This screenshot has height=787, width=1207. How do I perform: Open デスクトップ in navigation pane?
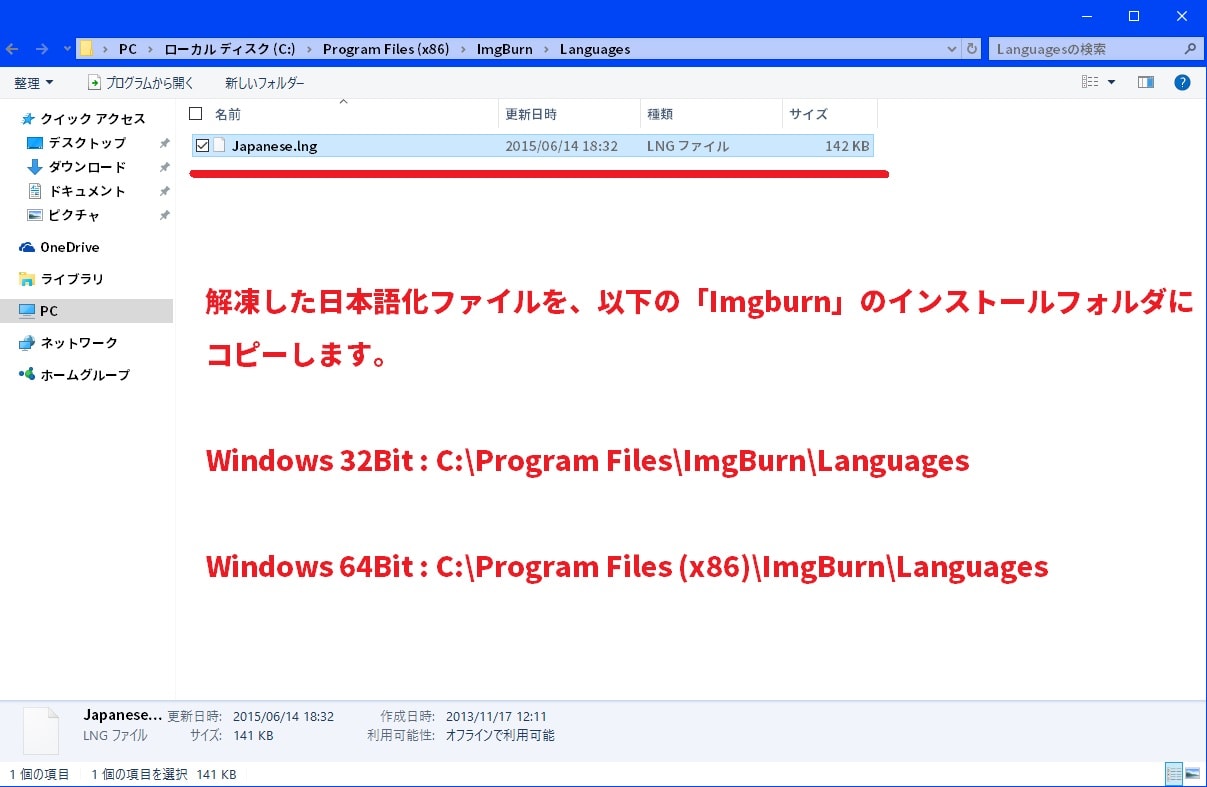point(87,143)
